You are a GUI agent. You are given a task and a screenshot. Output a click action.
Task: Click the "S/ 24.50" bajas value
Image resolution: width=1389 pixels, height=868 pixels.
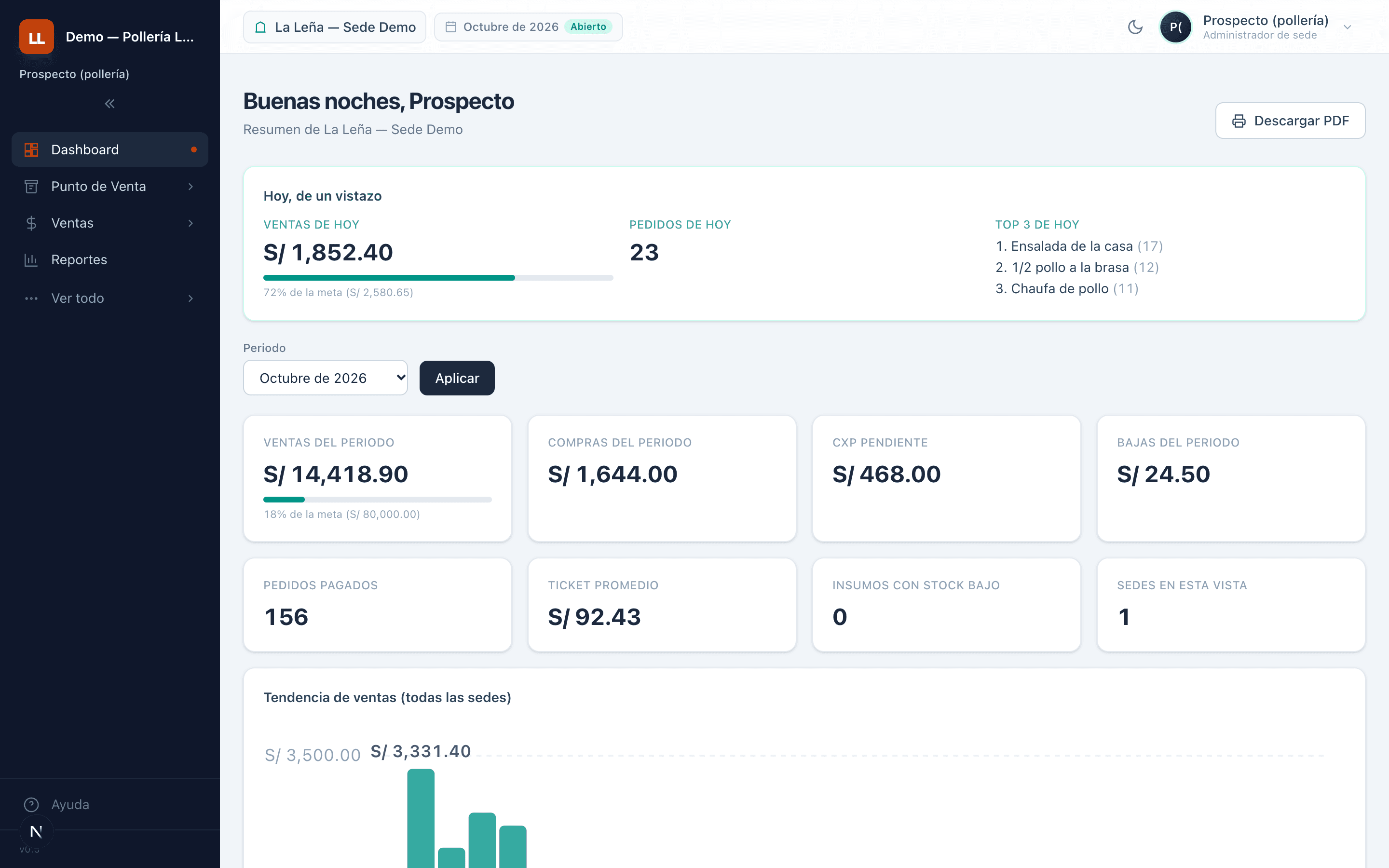pyautogui.click(x=1163, y=474)
